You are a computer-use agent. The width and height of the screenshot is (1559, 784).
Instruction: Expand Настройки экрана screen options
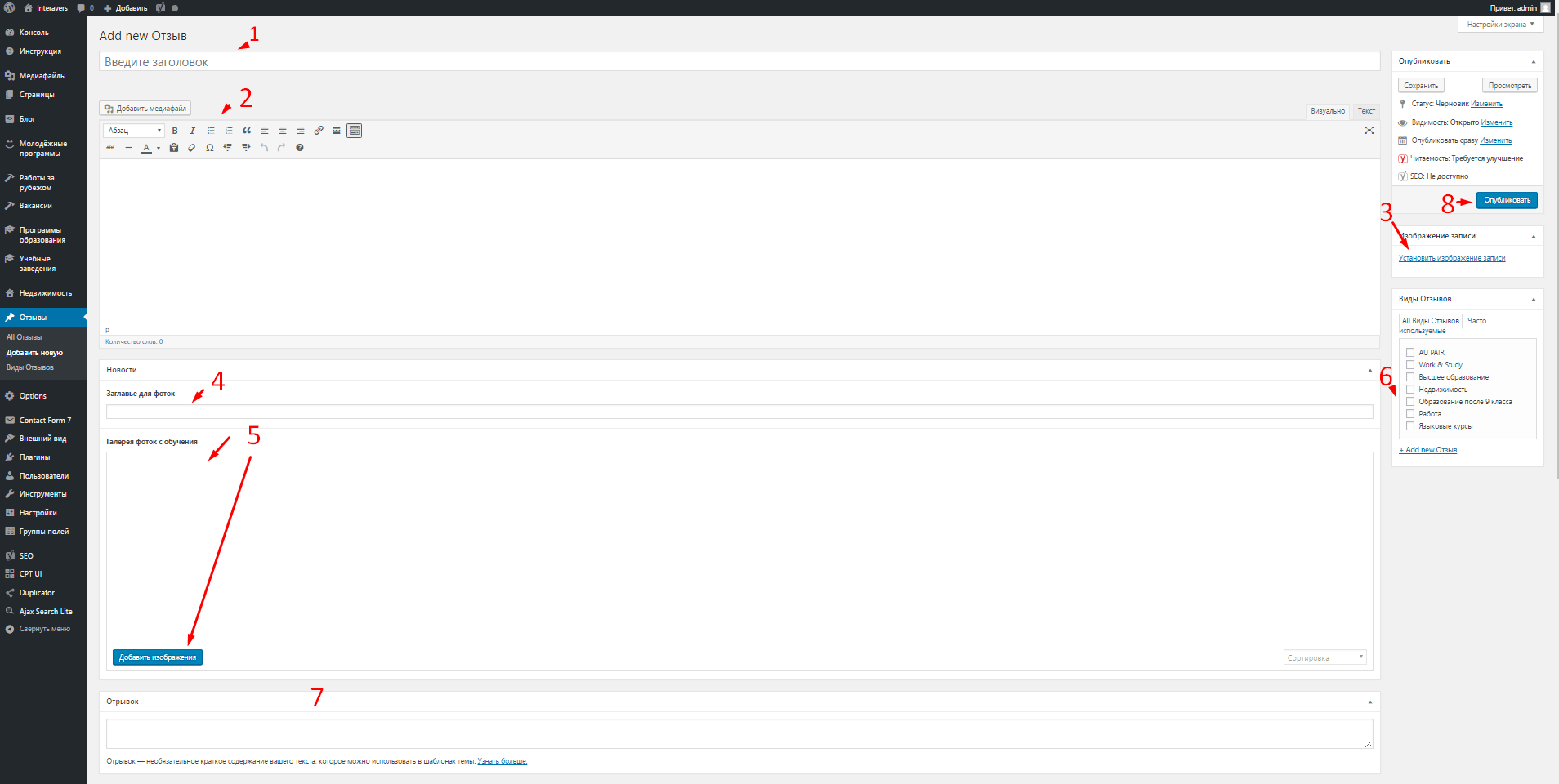(1500, 24)
